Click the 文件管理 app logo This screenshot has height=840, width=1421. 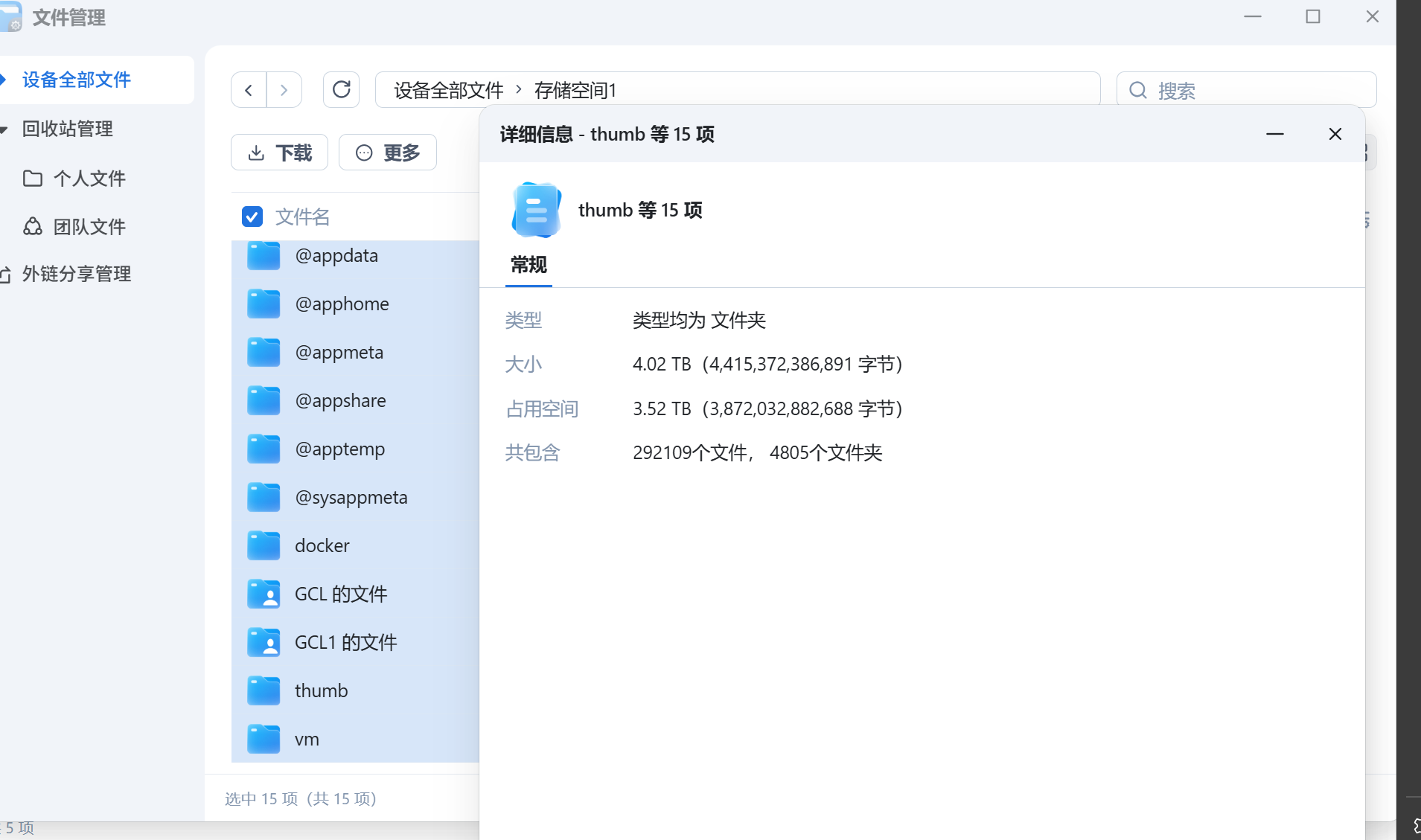pyautogui.click(x=12, y=16)
